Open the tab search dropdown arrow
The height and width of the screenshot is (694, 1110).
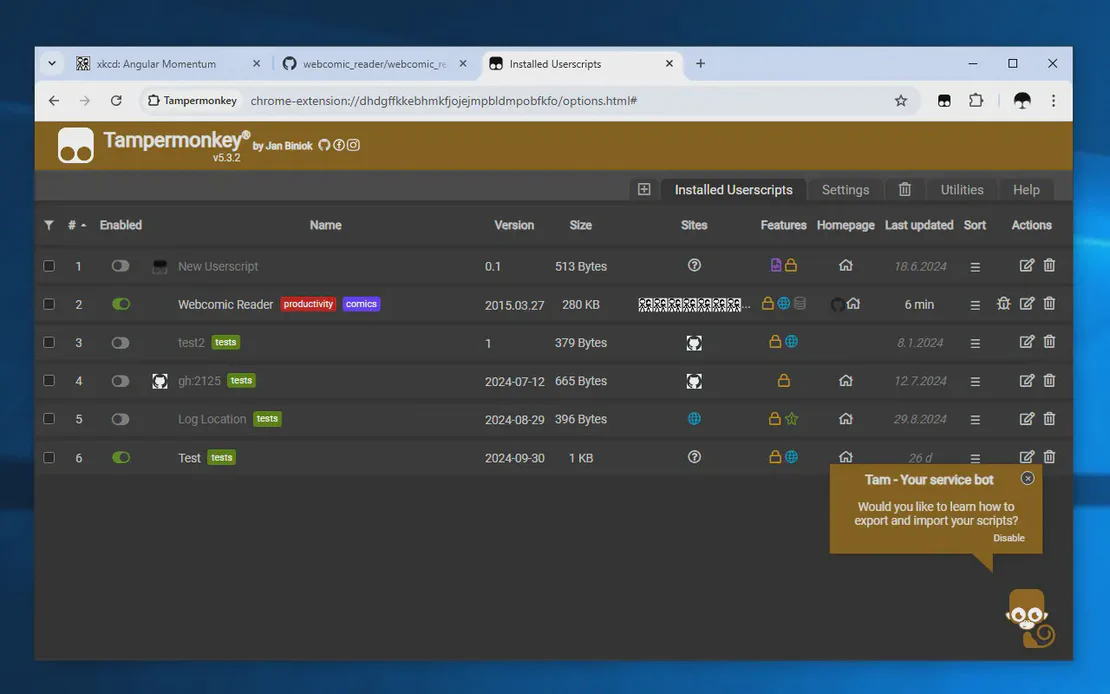[52, 64]
